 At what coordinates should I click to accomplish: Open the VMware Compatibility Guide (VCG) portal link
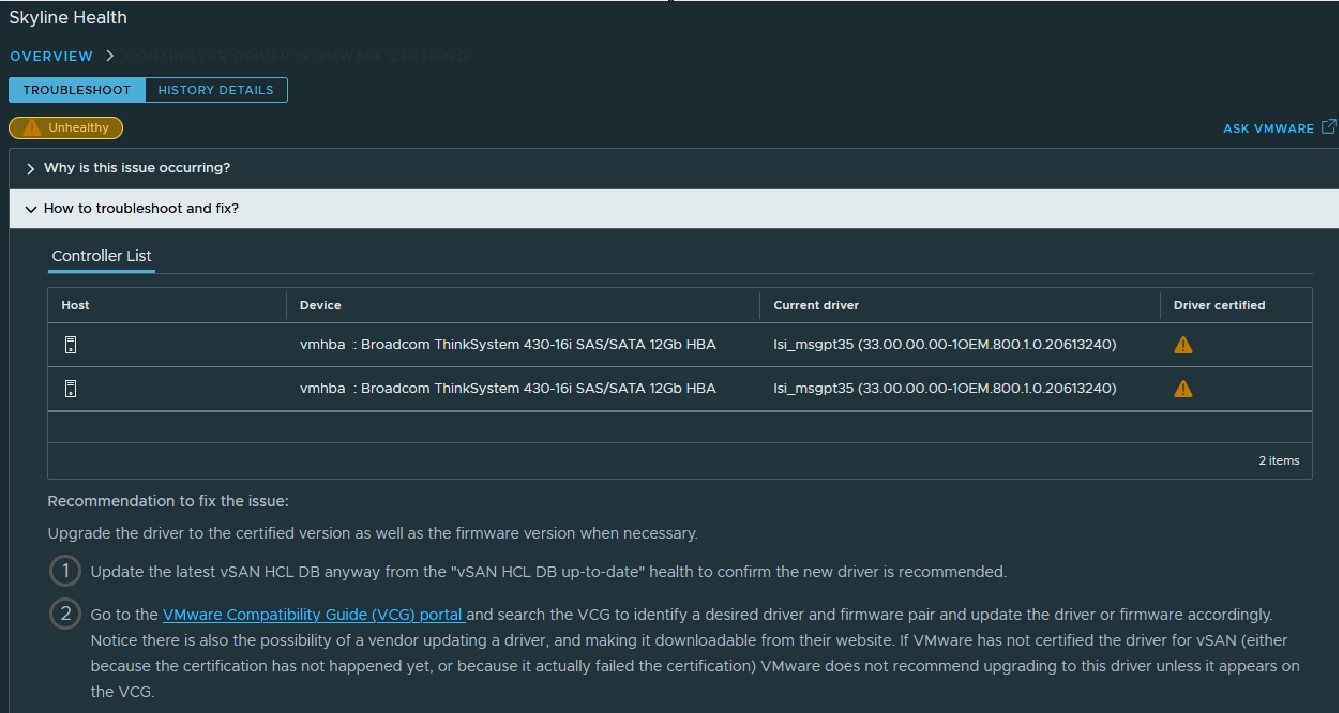coord(313,614)
